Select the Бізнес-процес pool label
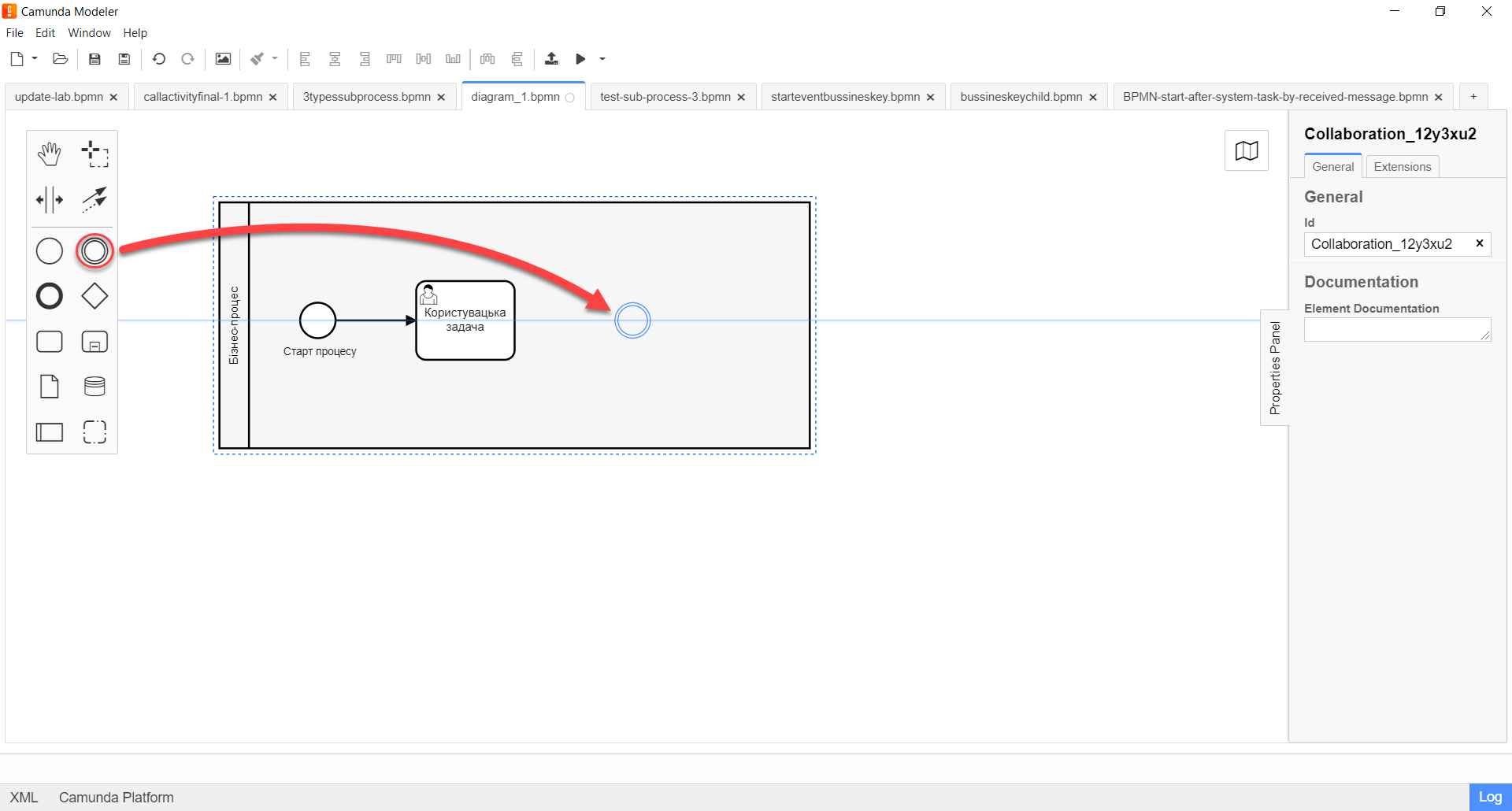The width and height of the screenshot is (1512, 811). pos(234,325)
